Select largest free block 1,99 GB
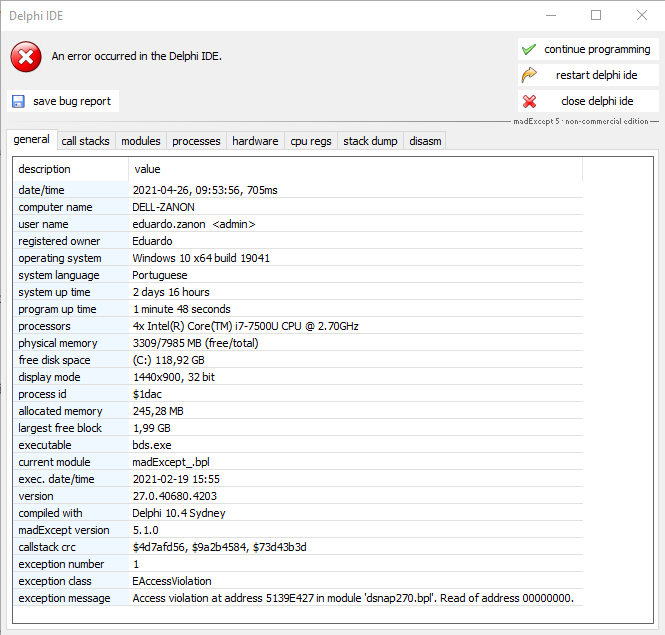The width and height of the screenshot is (665, 635). (x=151, y=428)
